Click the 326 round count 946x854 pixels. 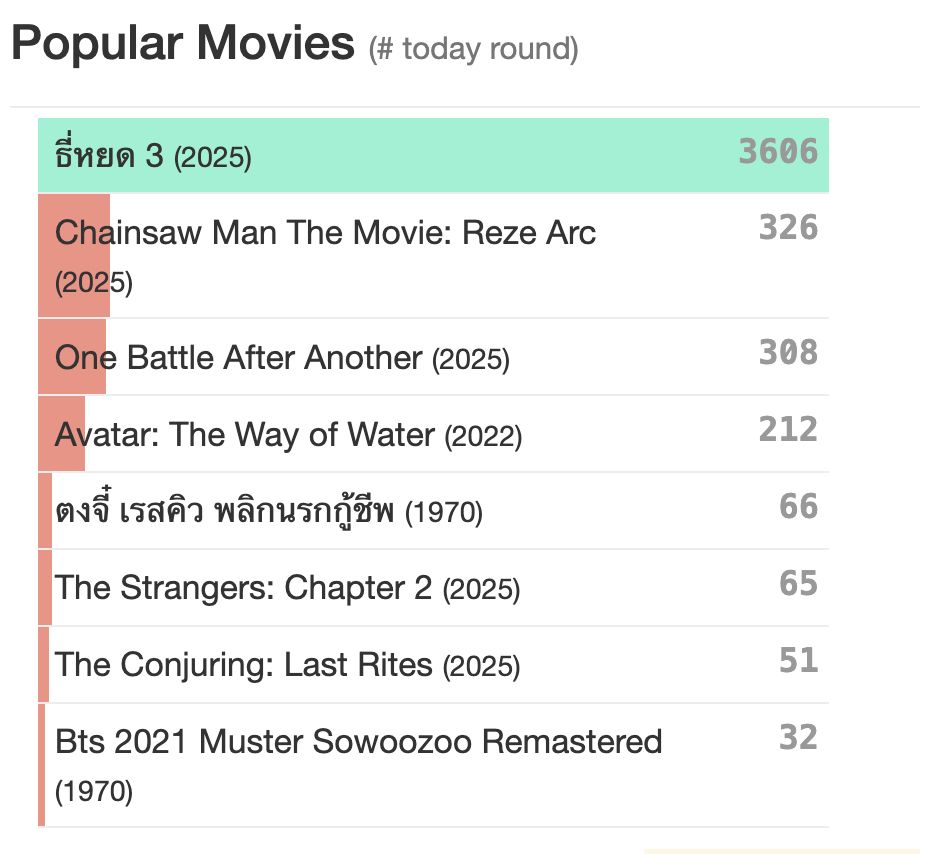[788, 227]
